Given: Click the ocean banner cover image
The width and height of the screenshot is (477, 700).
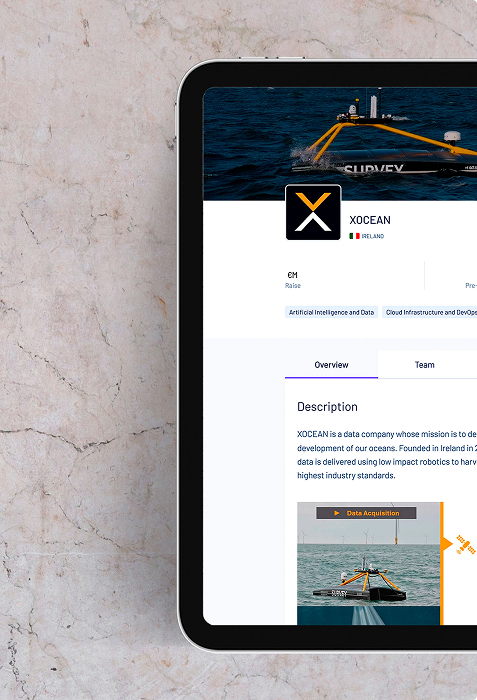Looking at the screenshot, I should (340, 143).
